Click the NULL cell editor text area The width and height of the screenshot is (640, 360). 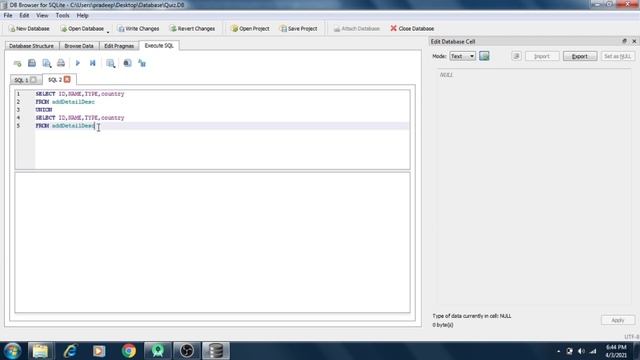(534, 187)
